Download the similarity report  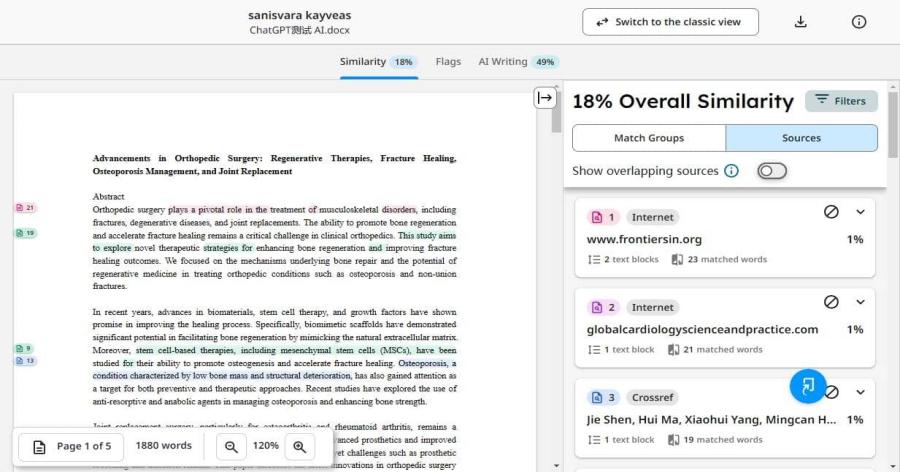point(801,22)
